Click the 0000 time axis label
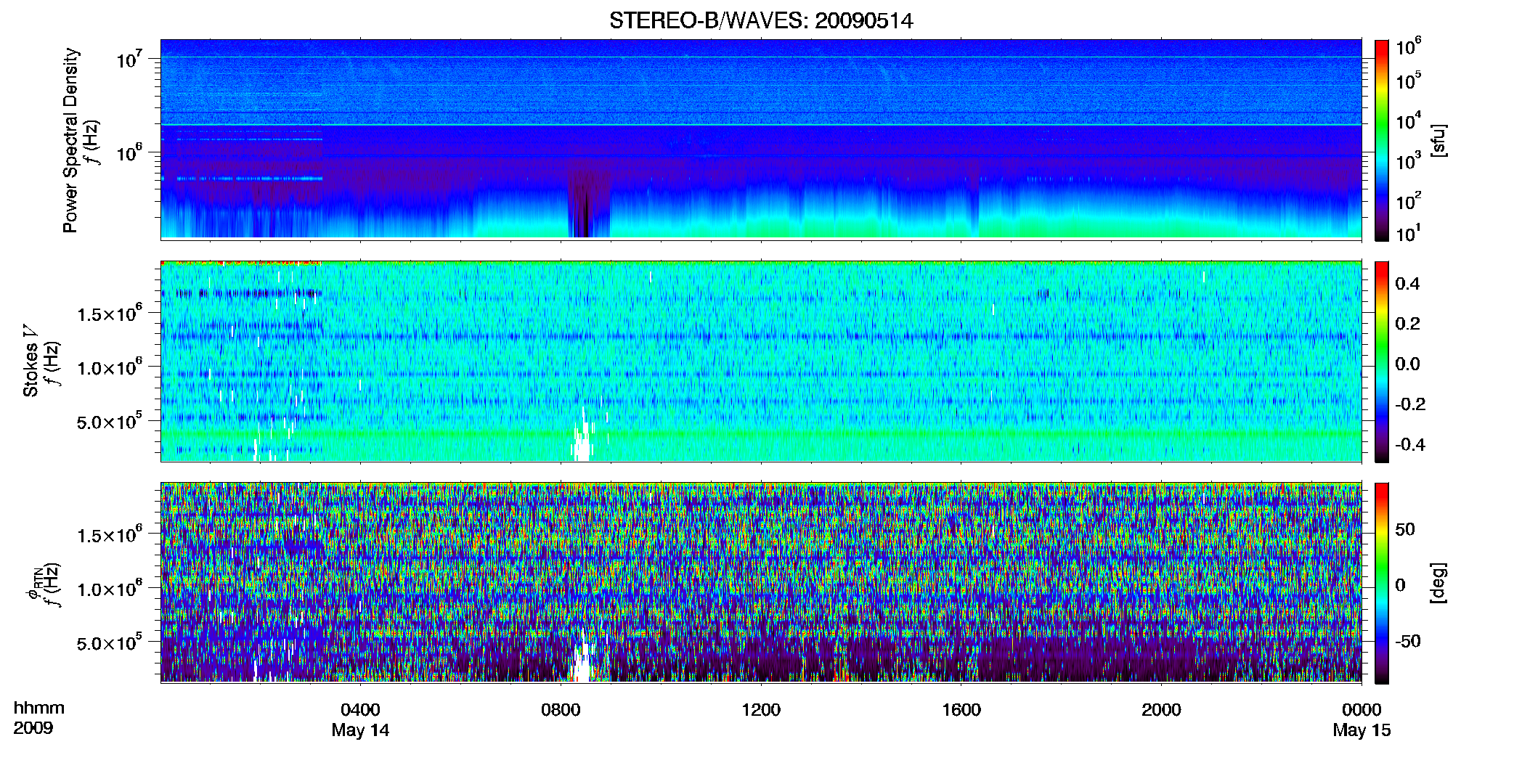Viewport: 1522px width, 784px height. 1362,710
